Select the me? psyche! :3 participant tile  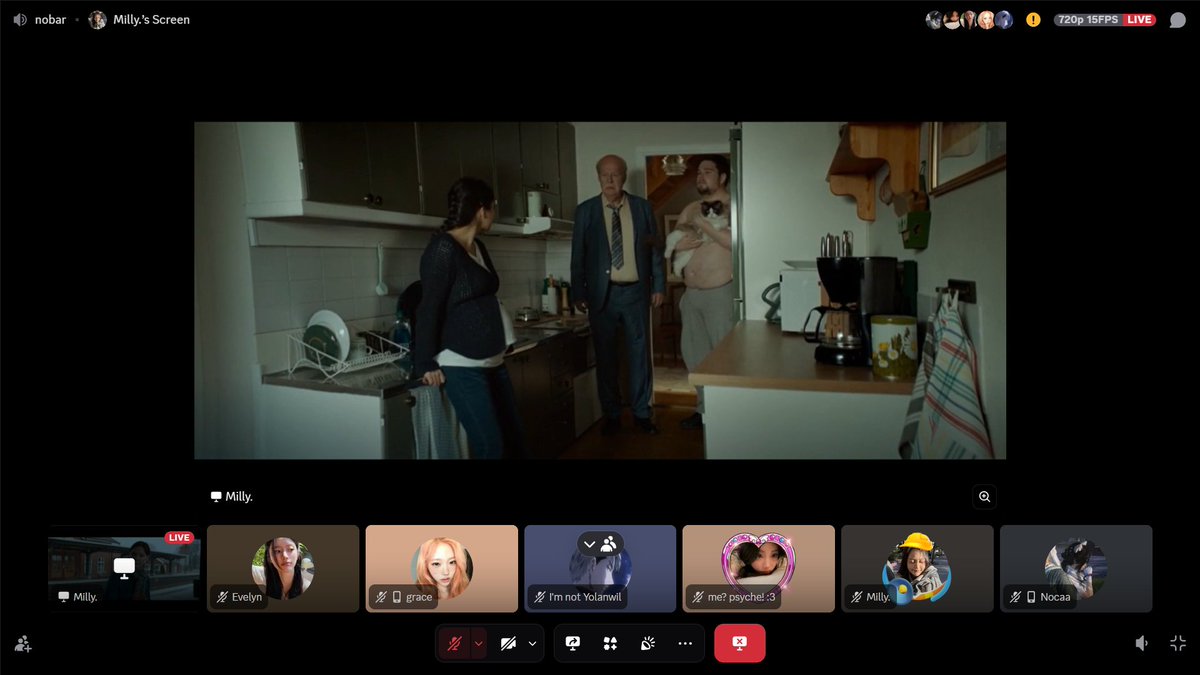[x=758, y=569]
